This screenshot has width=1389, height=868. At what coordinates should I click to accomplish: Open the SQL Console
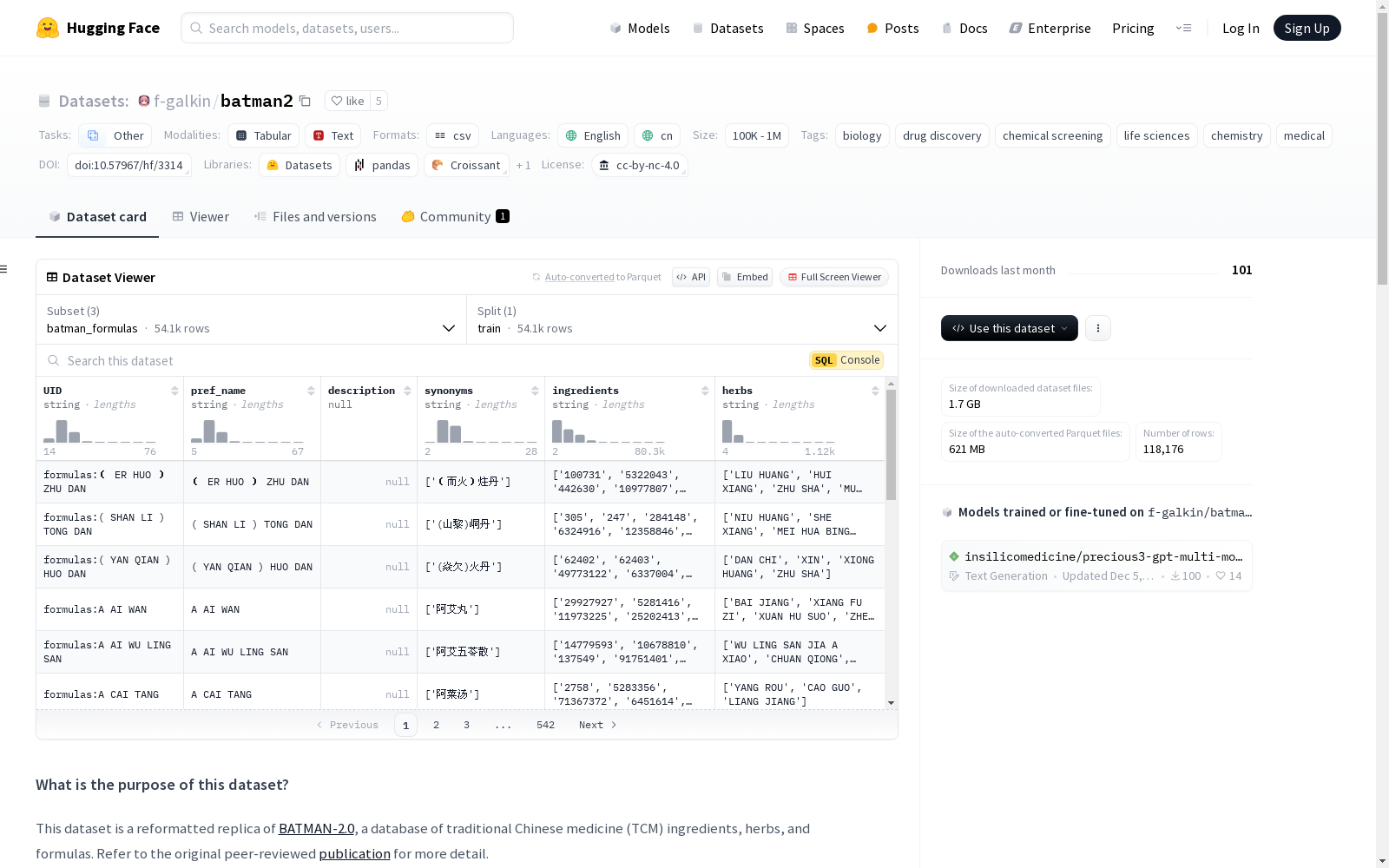click(x=846, y=360)
